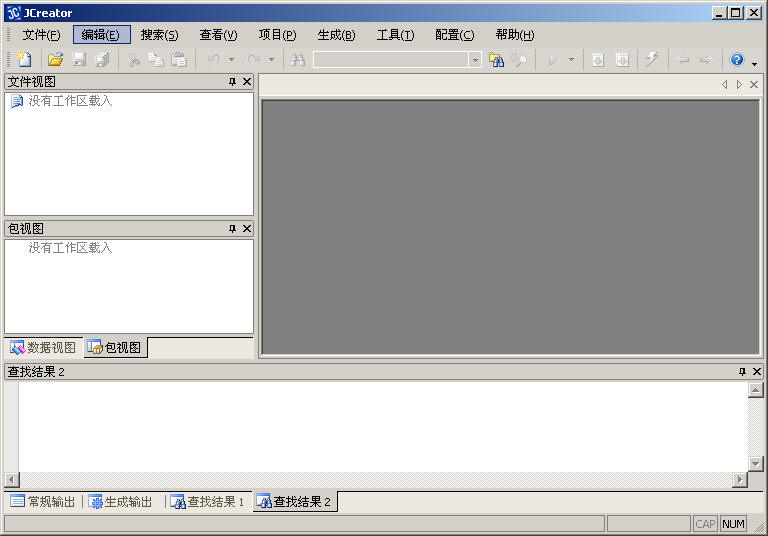Click the output panel scroll left arrow
This screenshot has width=768, height=536.
click(12, 480)
